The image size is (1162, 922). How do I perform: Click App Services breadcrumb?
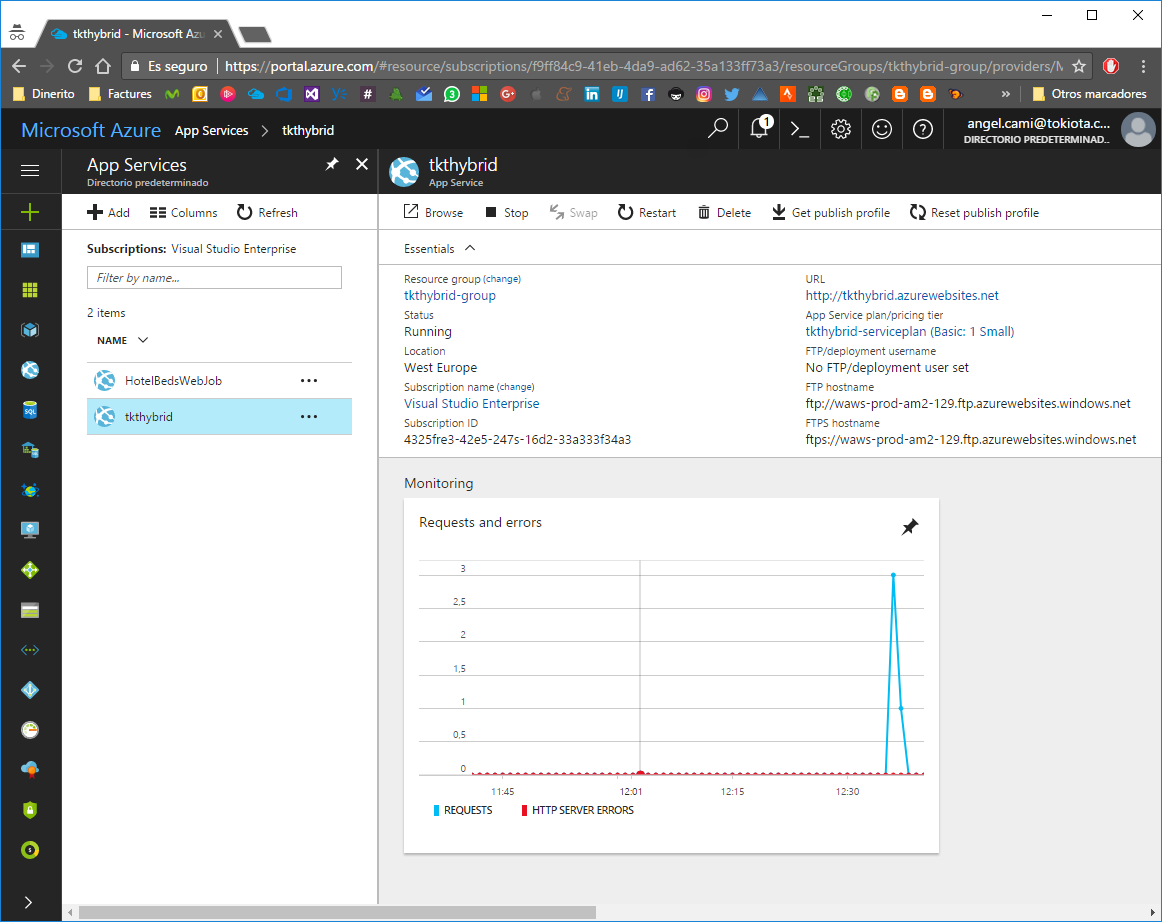point(211,131)
